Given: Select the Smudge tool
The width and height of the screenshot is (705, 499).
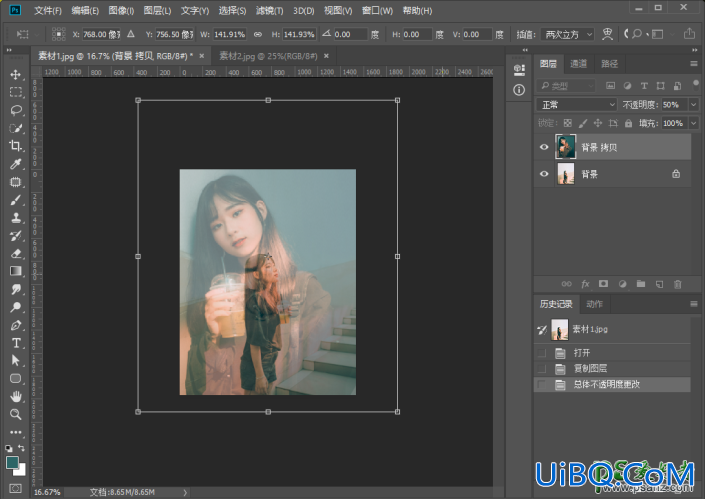Looking at the screenshot, I should 16,289.
